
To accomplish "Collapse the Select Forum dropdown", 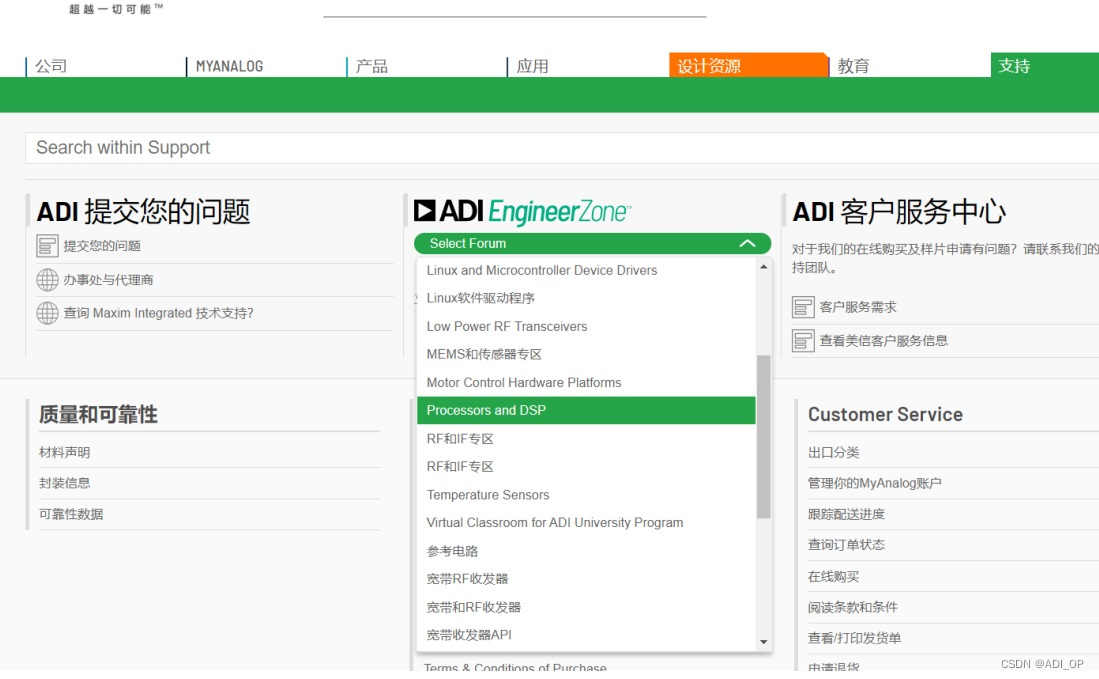I will click(592, 243).
